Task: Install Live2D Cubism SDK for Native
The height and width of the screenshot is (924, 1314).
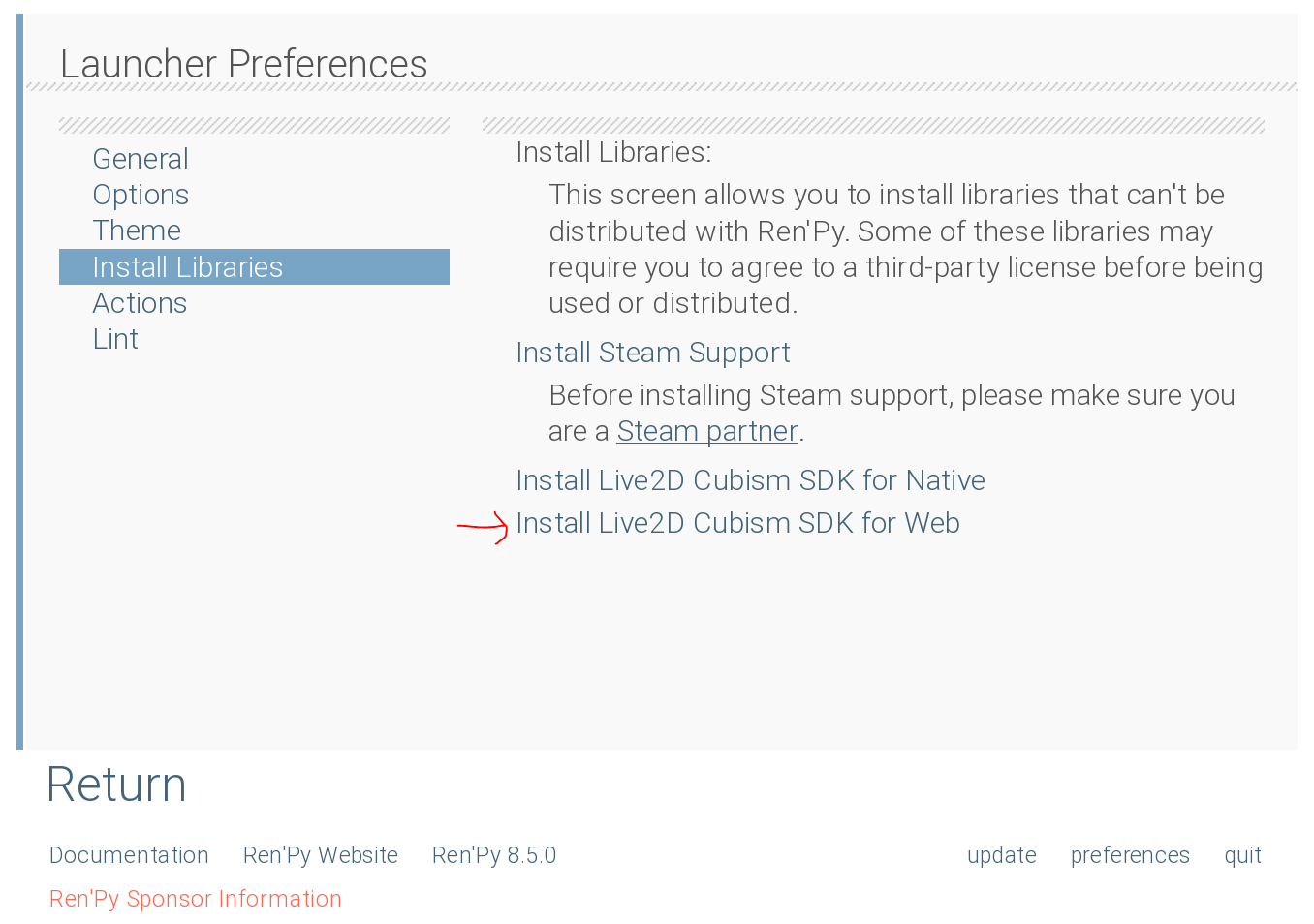Action: pos(750,479)
